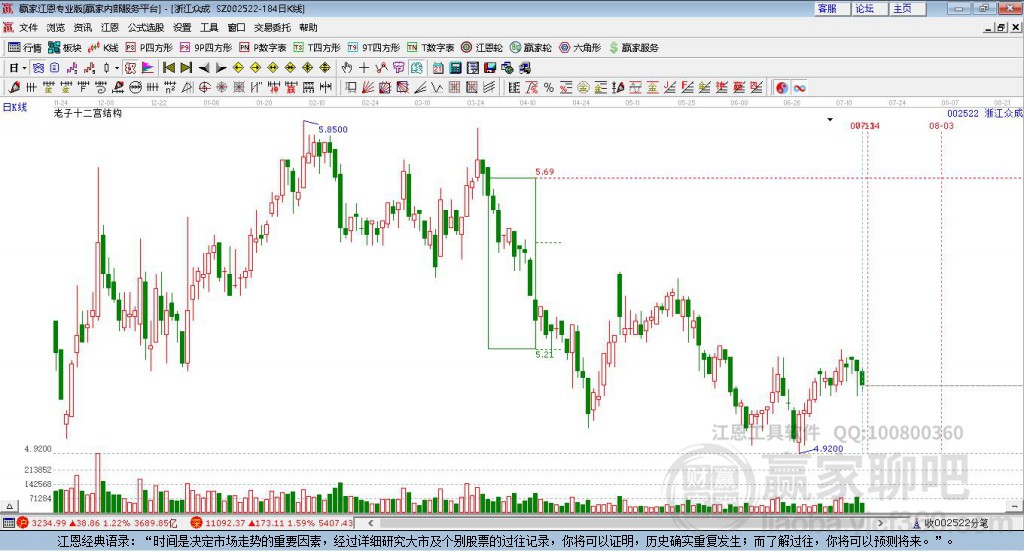
Task: Open the 工具 menu
Action: click(x=209, y=27)
